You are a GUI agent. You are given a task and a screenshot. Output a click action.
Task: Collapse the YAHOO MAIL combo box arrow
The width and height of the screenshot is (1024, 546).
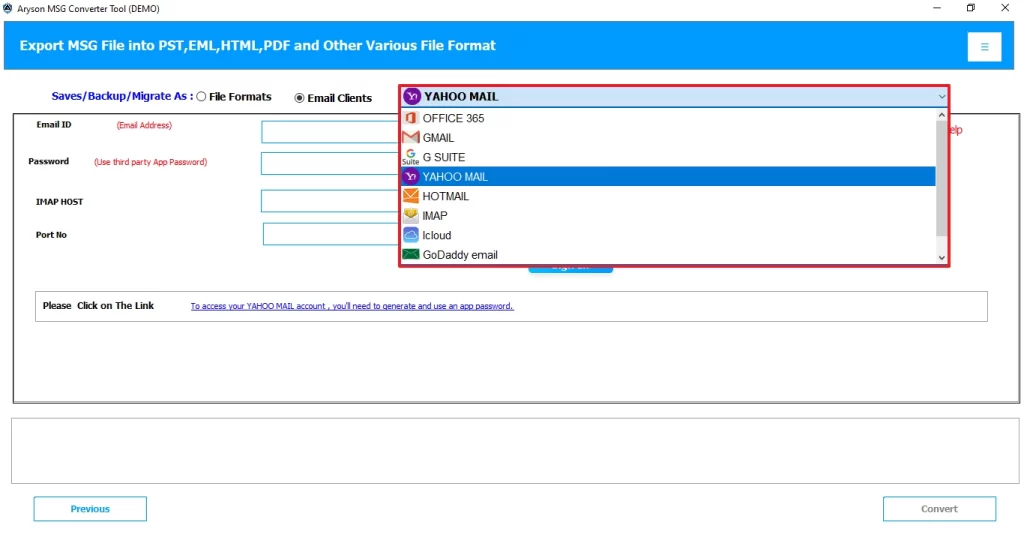(941, 97)
